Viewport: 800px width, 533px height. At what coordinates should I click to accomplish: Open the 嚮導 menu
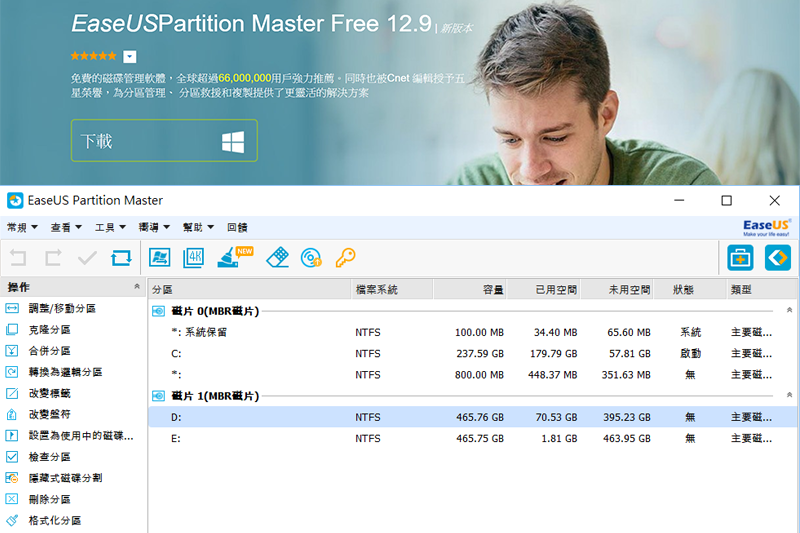click(x=154, y=227)
